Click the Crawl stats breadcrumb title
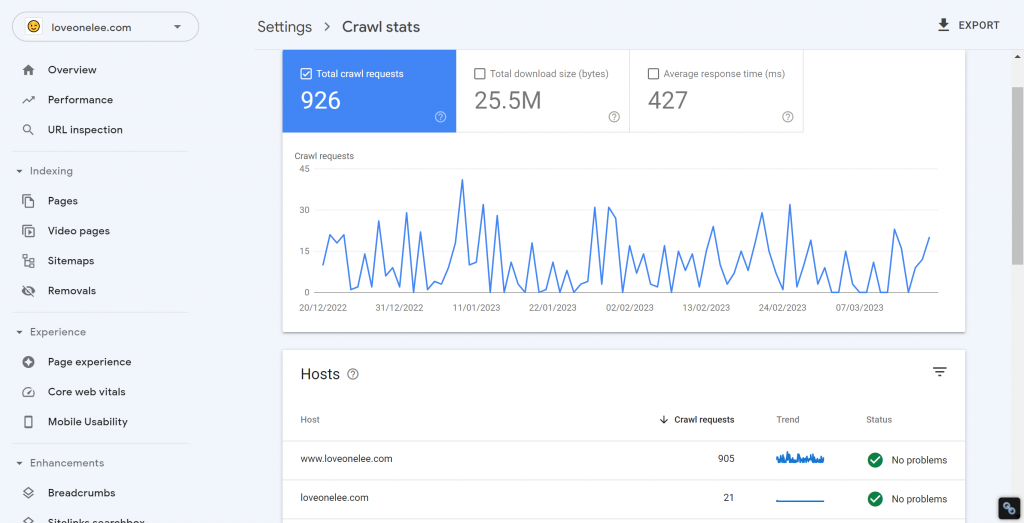Image resolution: width=1024 pixels, height=523 pixels. (381, 27)
